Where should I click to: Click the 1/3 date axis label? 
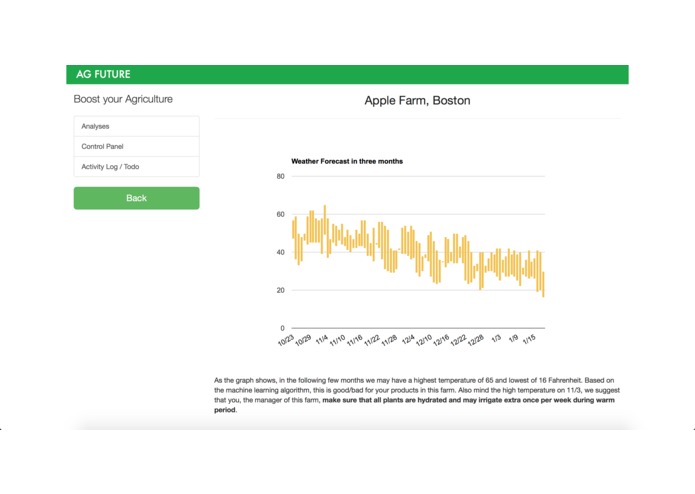pos(496,338)
